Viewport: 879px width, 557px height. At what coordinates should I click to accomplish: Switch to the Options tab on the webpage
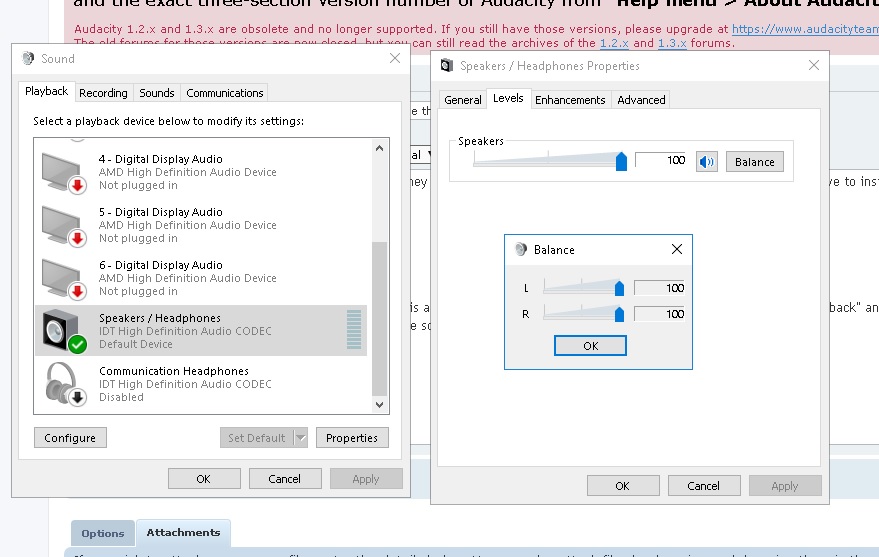(x=103, y=533)
